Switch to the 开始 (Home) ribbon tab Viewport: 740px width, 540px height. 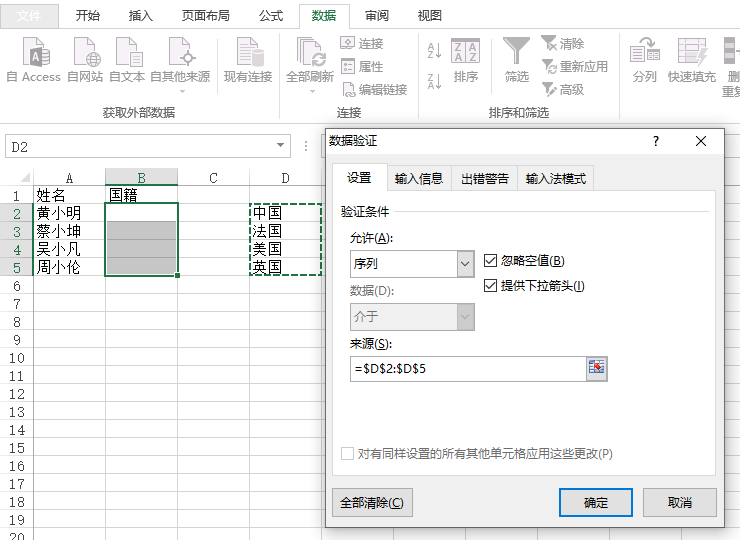pos(88,16)
